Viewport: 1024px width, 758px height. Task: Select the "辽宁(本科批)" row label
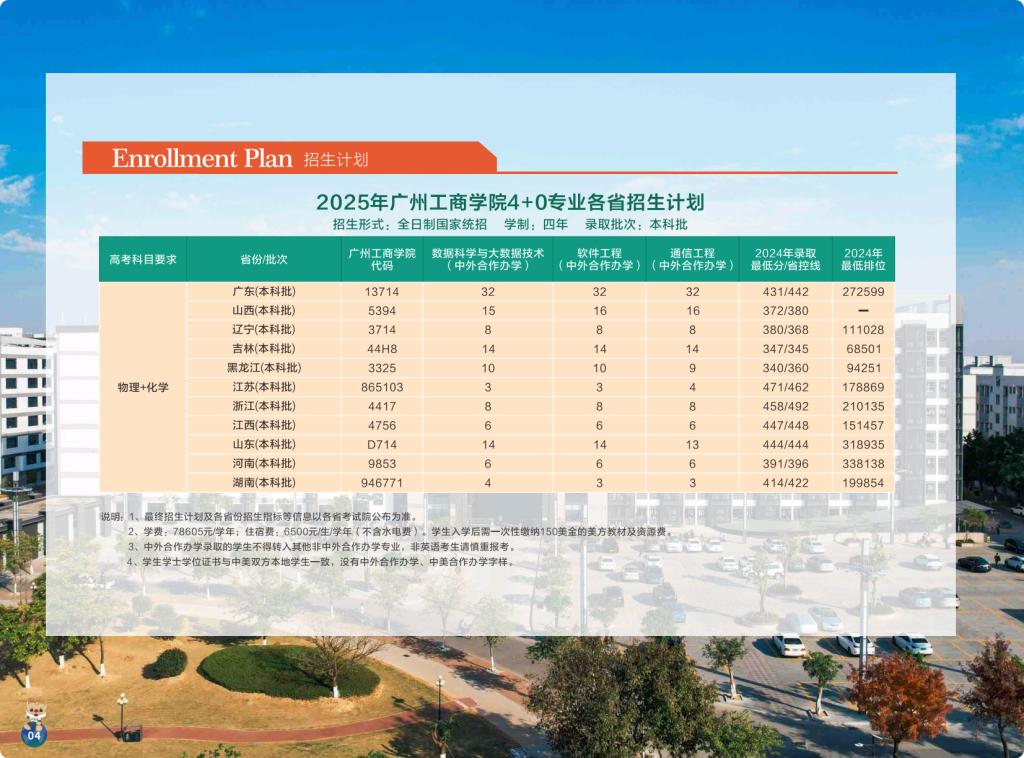264,330
